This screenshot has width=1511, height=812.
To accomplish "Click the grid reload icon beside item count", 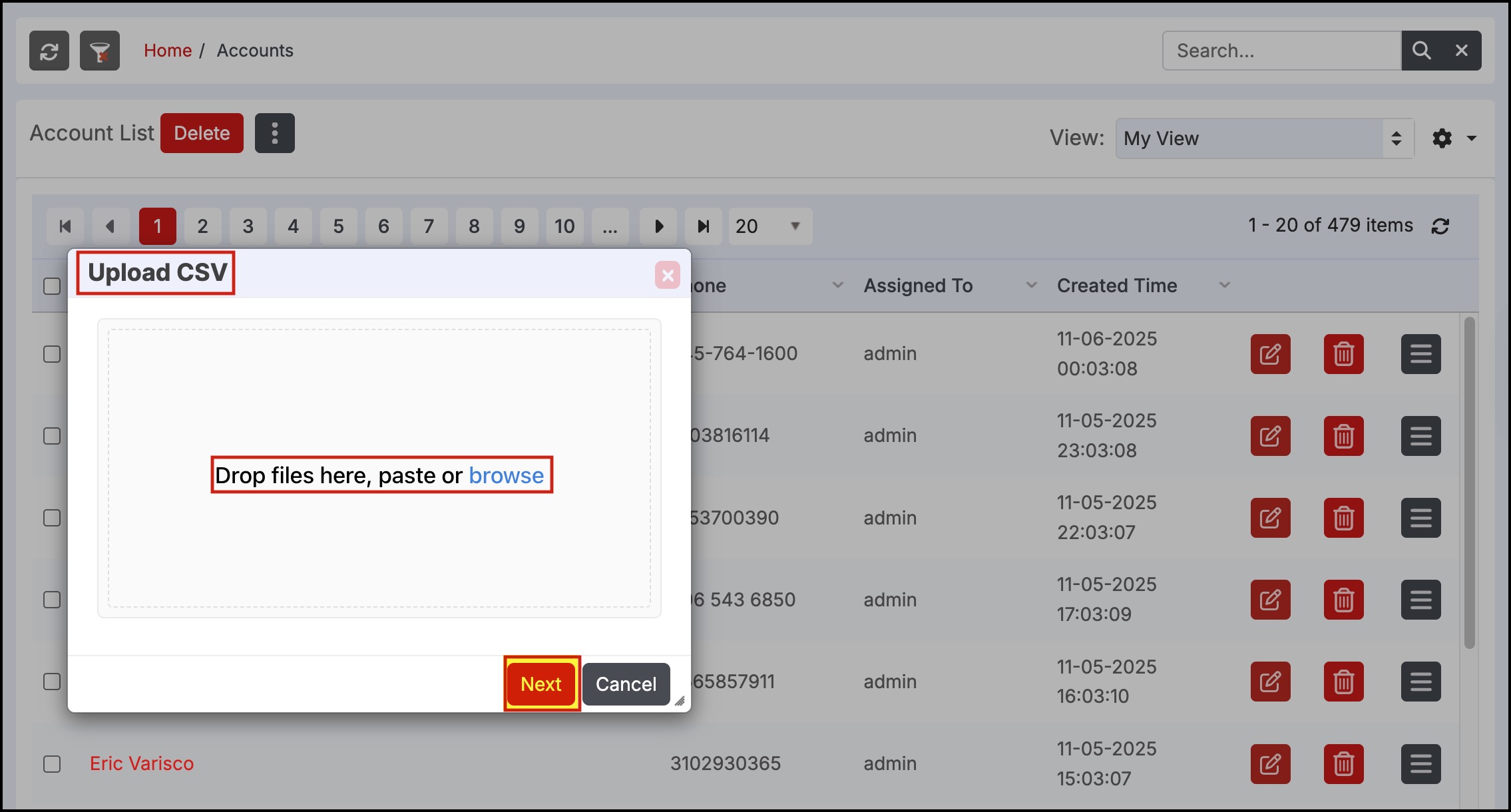I will [1440, 226].
